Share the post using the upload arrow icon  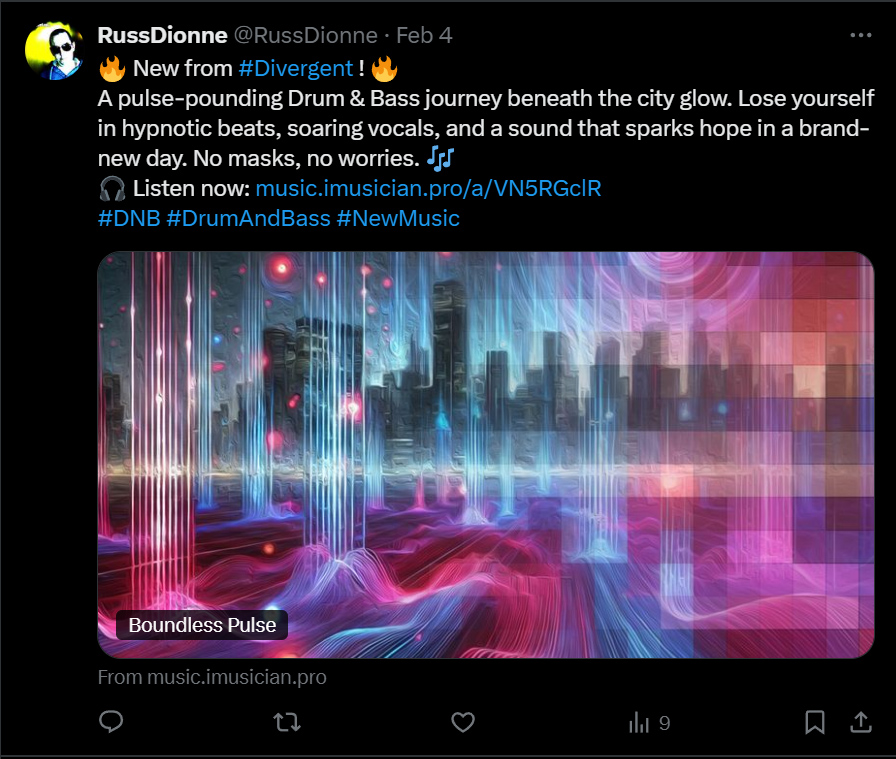click(x=860, y=722)
